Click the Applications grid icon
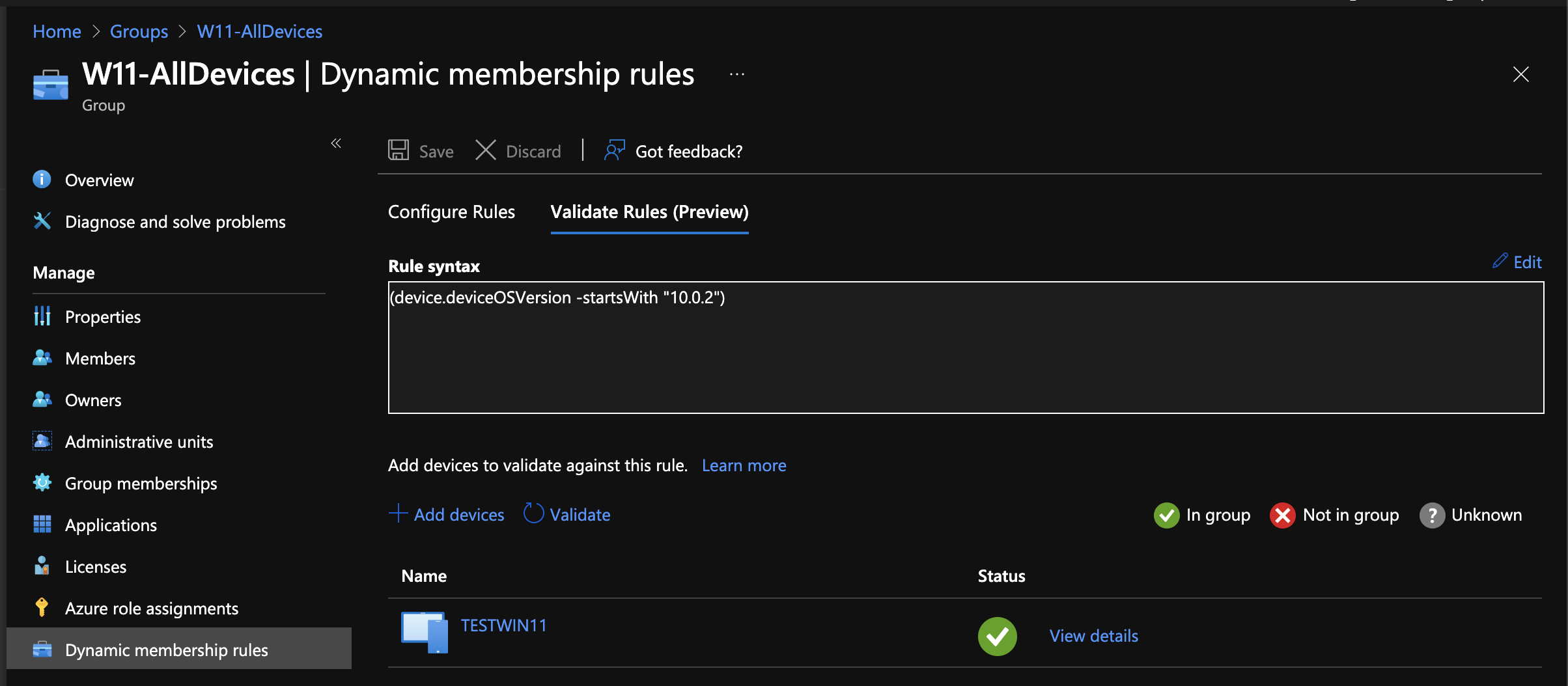Viewport: 1568px width, 686px height. pyautogui.click(x=42, y=525)
